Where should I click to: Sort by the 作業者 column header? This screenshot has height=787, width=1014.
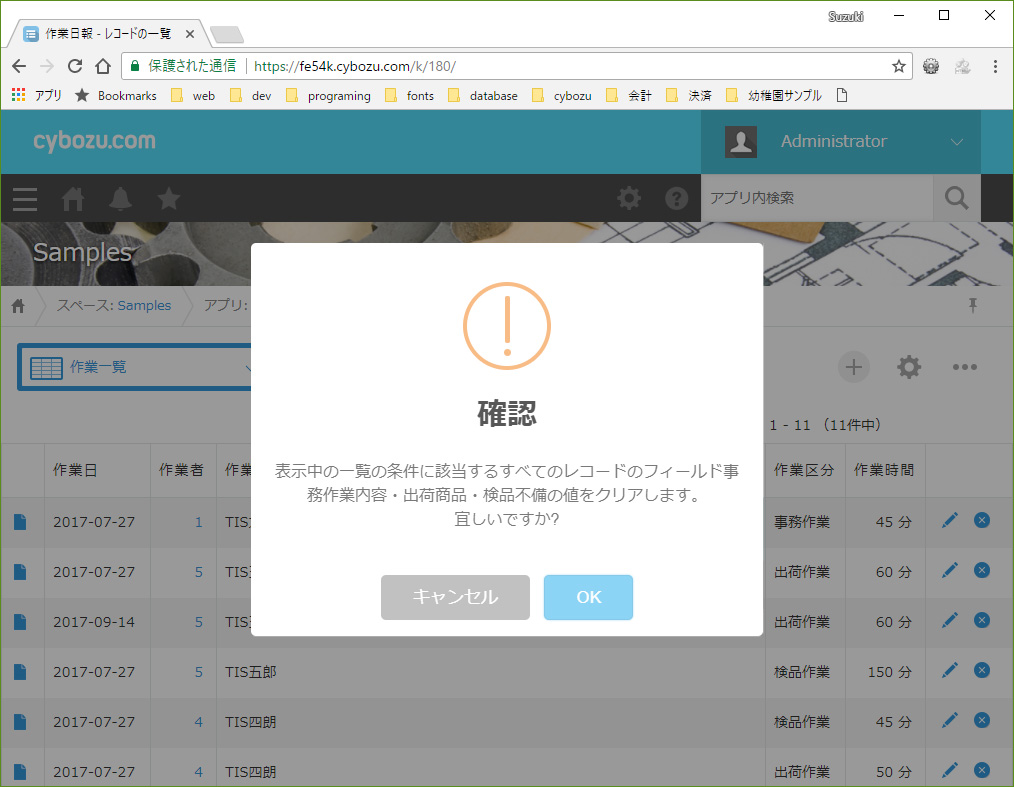coord(181,470)
